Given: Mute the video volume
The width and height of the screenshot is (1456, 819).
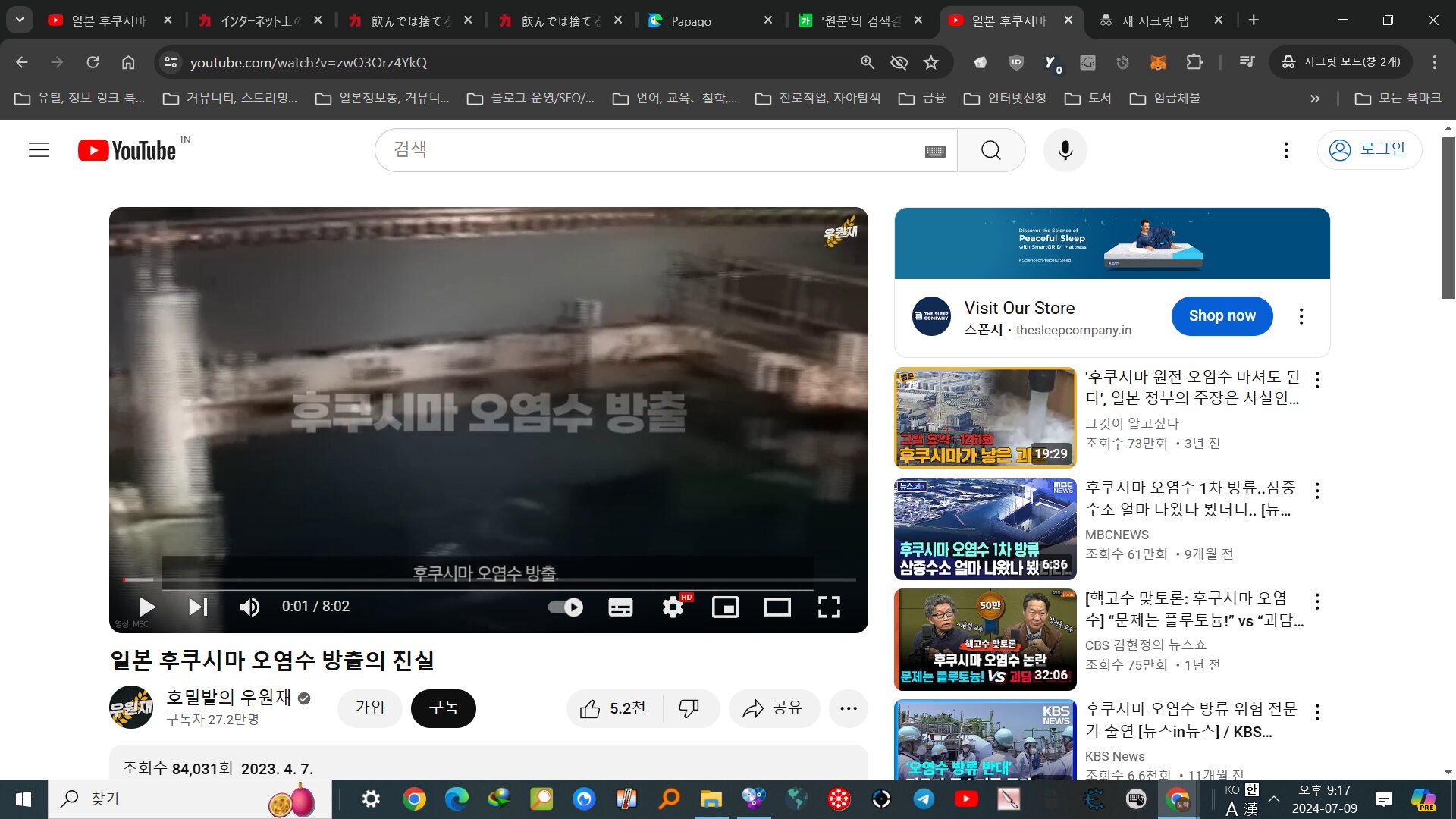Looking at the screenshot, I should pos(249,607).
